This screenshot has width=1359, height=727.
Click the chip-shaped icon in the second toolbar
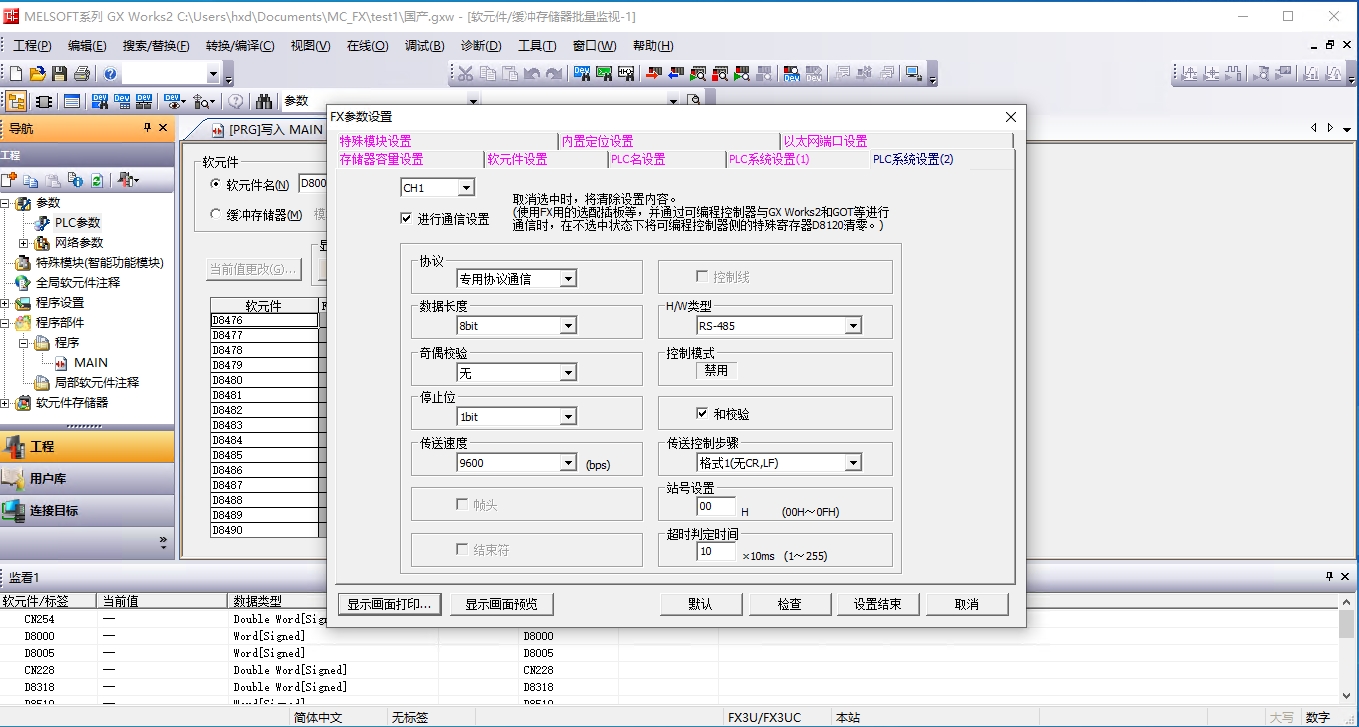(44, 101)
